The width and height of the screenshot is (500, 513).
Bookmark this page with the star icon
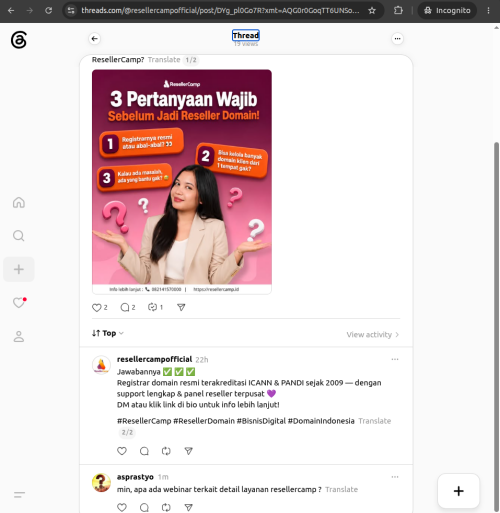pos(372,11)
